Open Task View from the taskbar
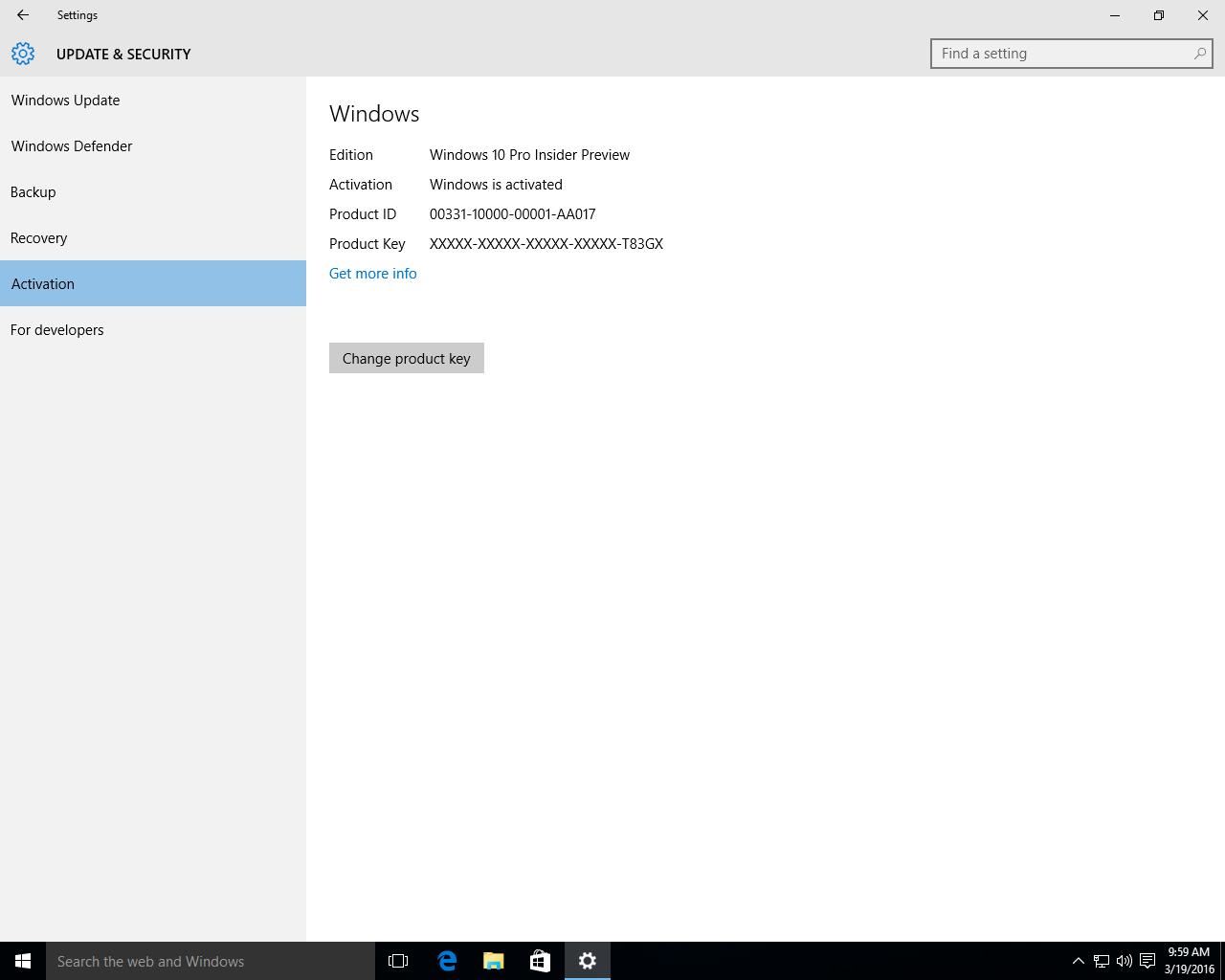 click(x=398, y=961)
